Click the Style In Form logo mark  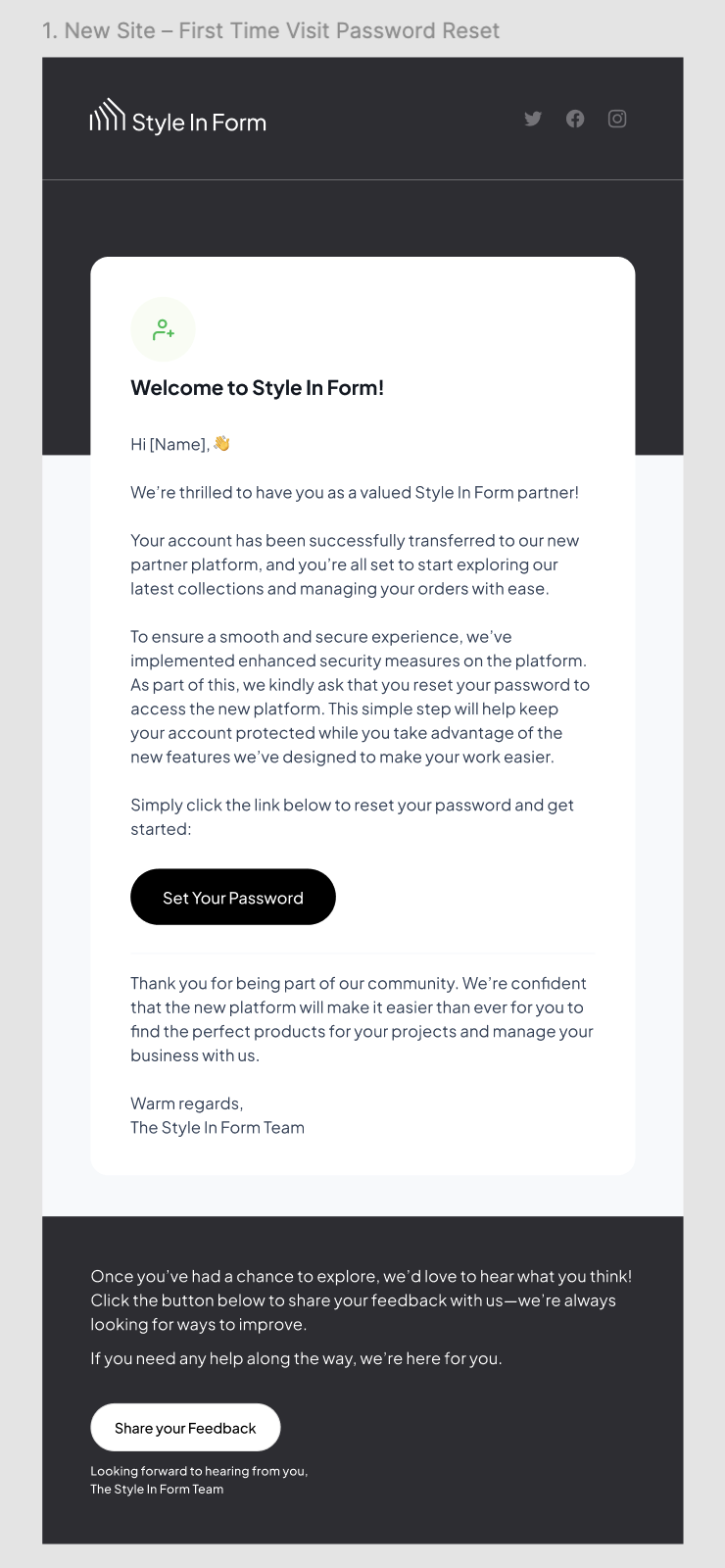pos(108,116)
